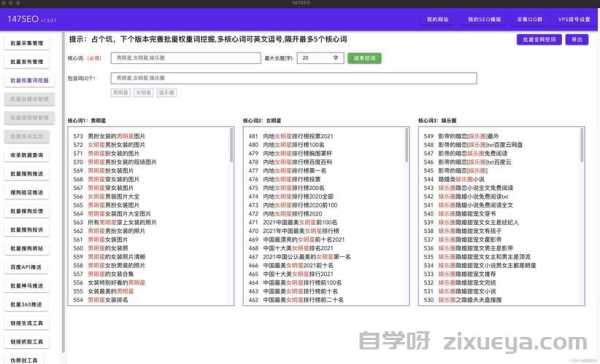Focus the second wide keyword input field
Screen dimensions: 600x364
pyautogui.click(x=294, y=78)
